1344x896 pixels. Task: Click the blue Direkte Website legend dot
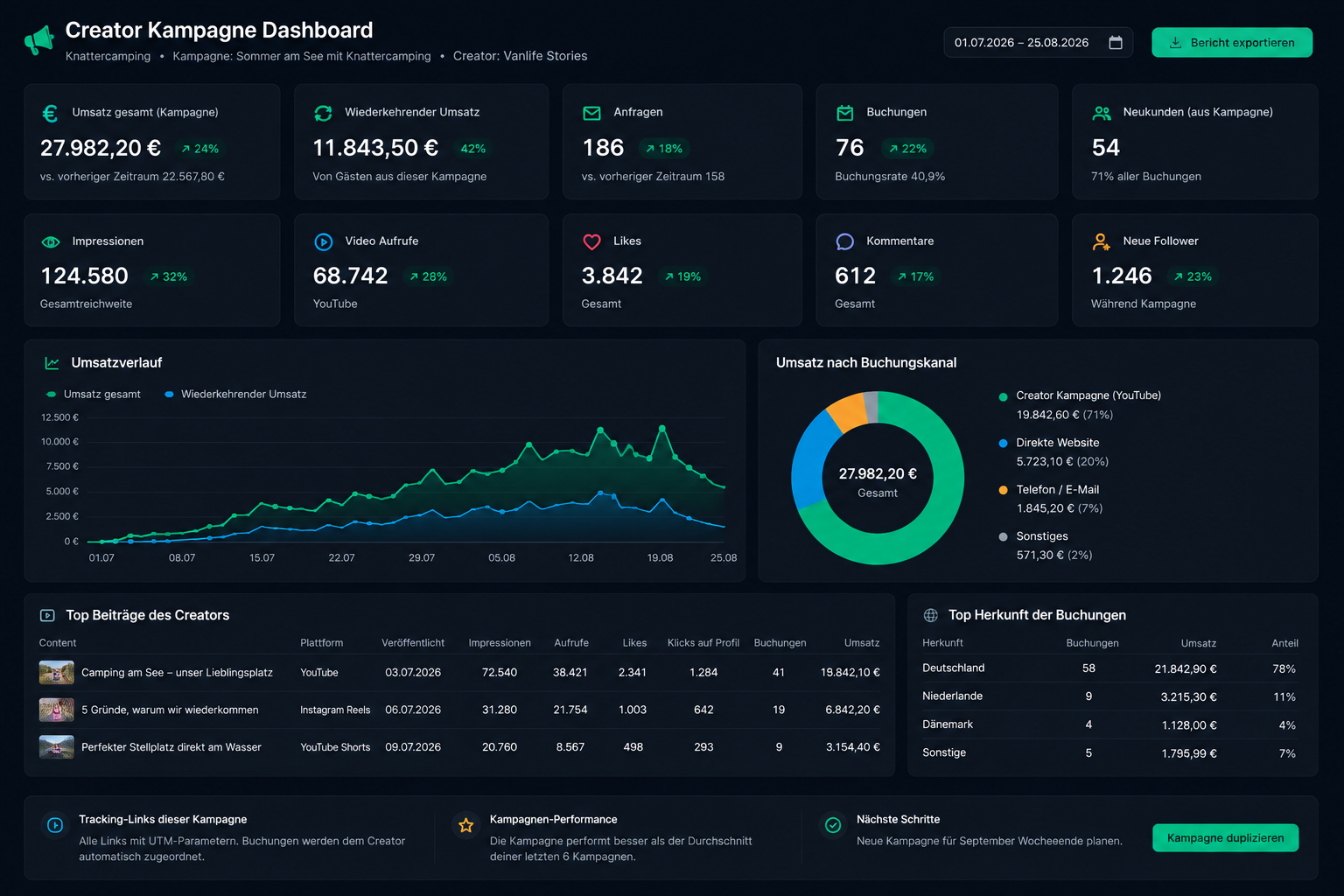coord(1003,444)
